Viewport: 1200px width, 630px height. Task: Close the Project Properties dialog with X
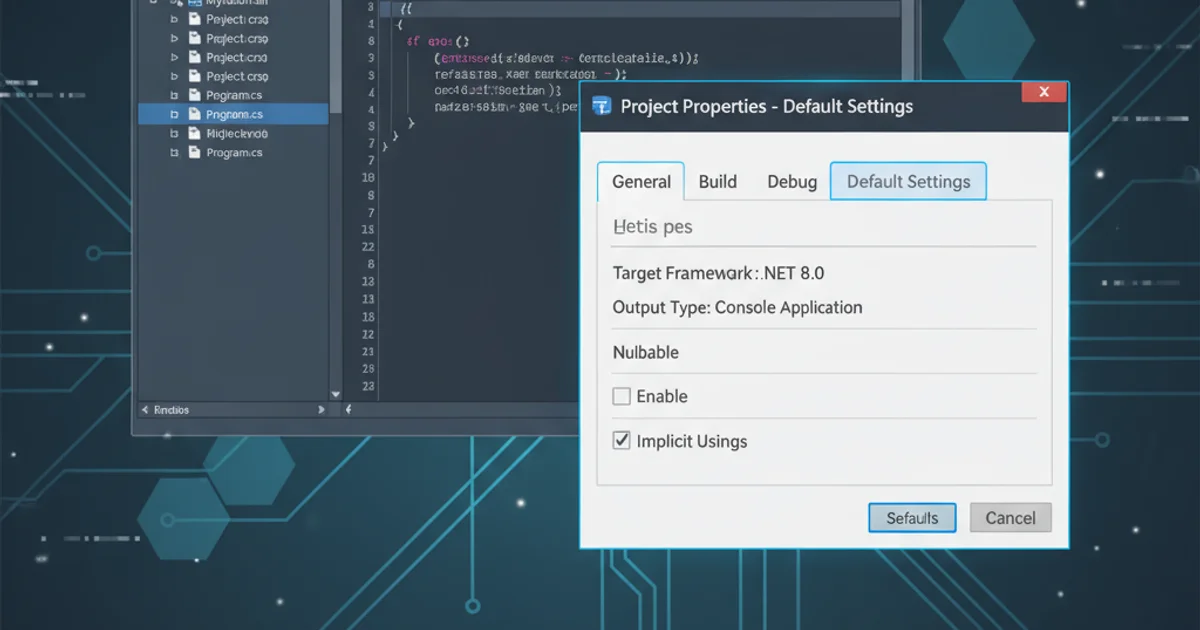tap(1044, 93)
